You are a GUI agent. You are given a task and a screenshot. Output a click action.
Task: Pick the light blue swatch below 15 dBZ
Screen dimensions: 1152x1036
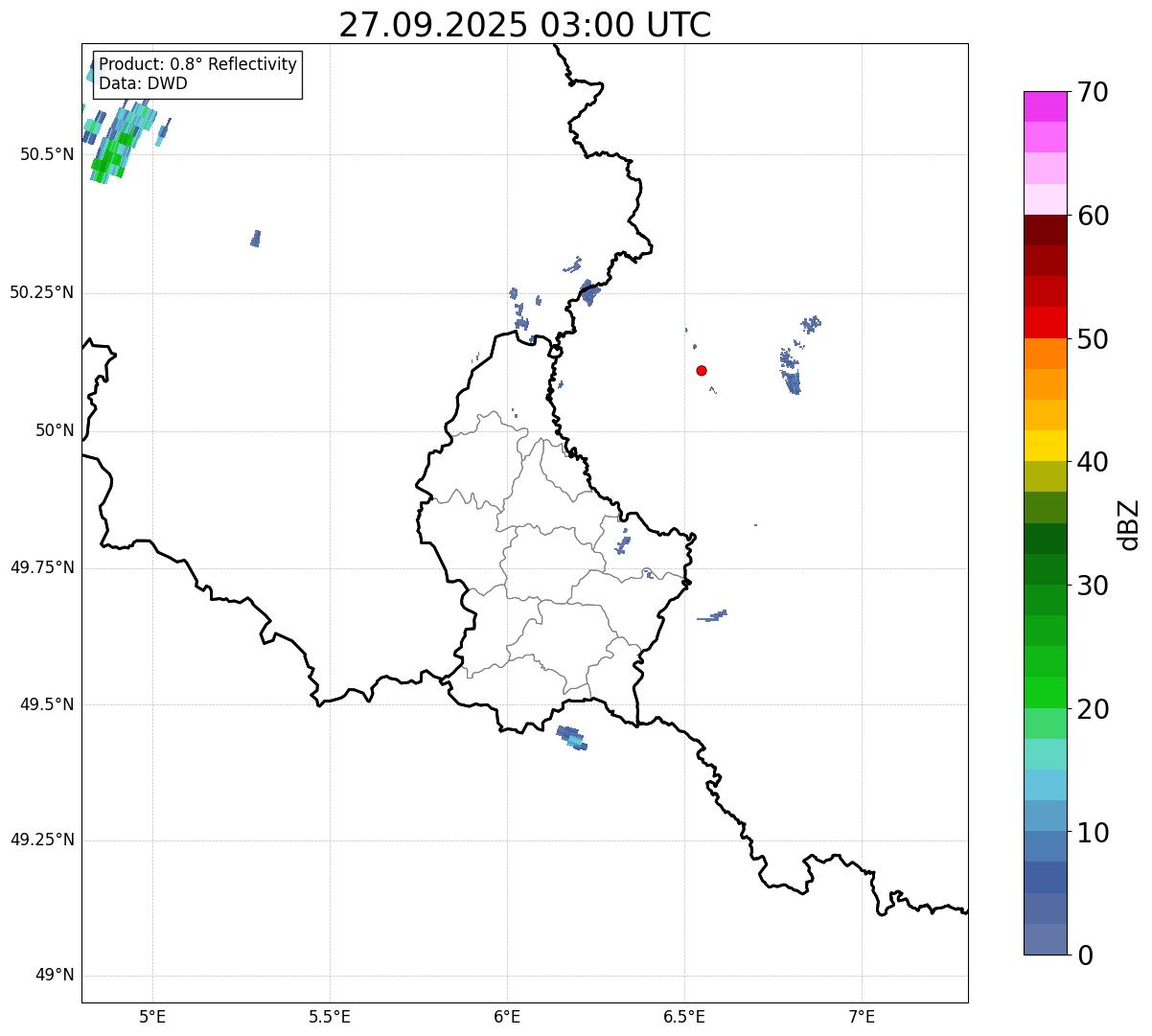pos(1045,785)
